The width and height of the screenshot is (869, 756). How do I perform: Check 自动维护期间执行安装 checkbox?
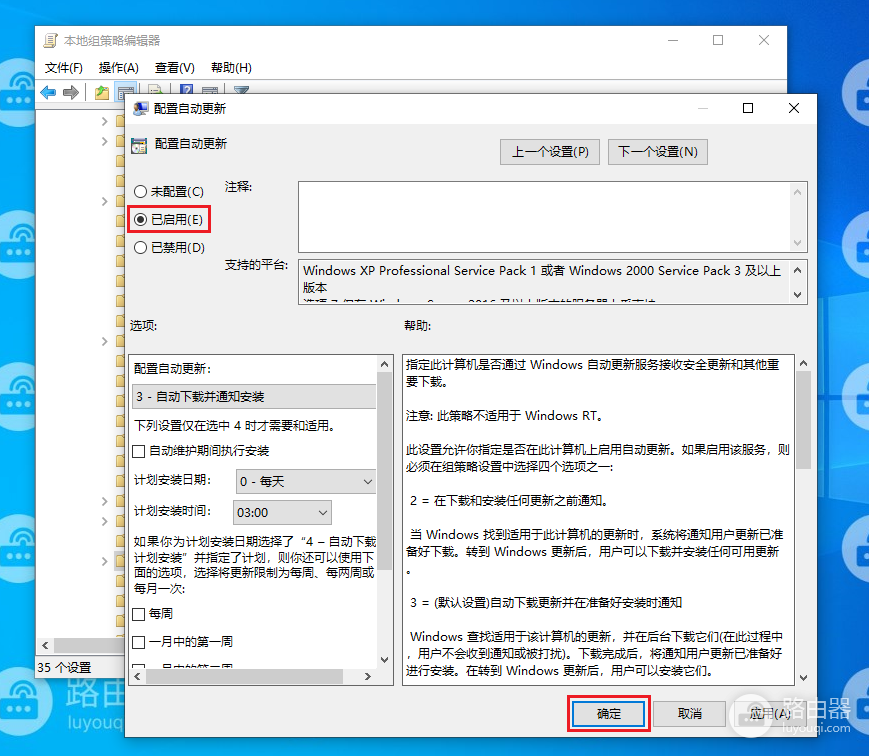click(139, 451)
